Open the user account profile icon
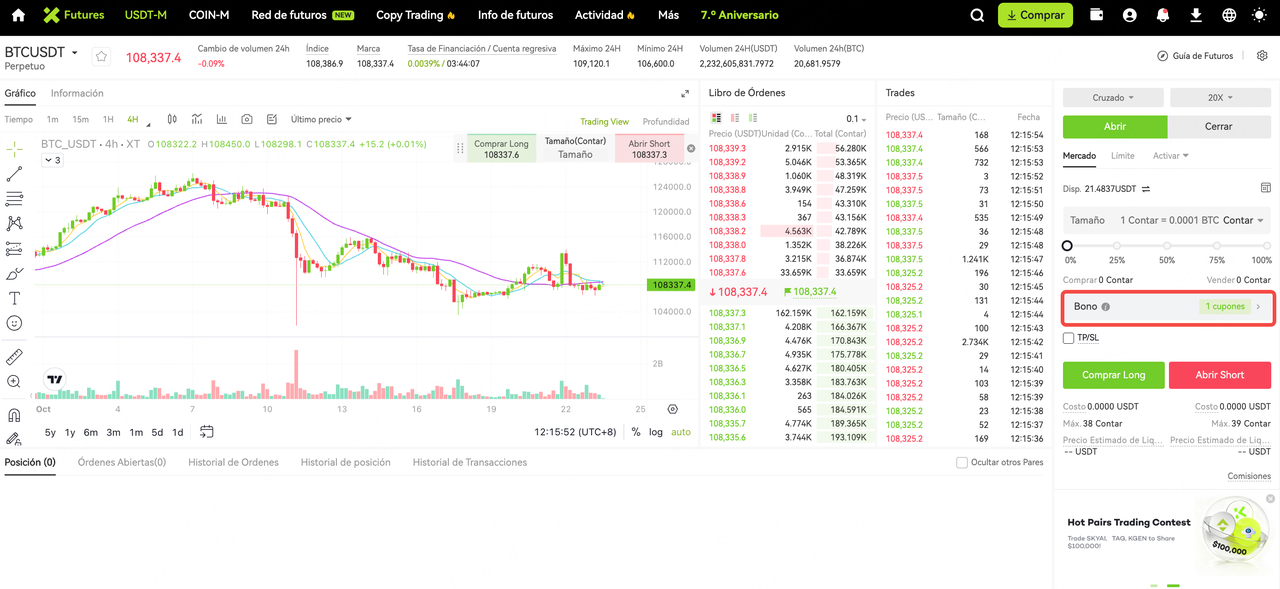This screenshot has width=1280, height=589. point(1130,15)
